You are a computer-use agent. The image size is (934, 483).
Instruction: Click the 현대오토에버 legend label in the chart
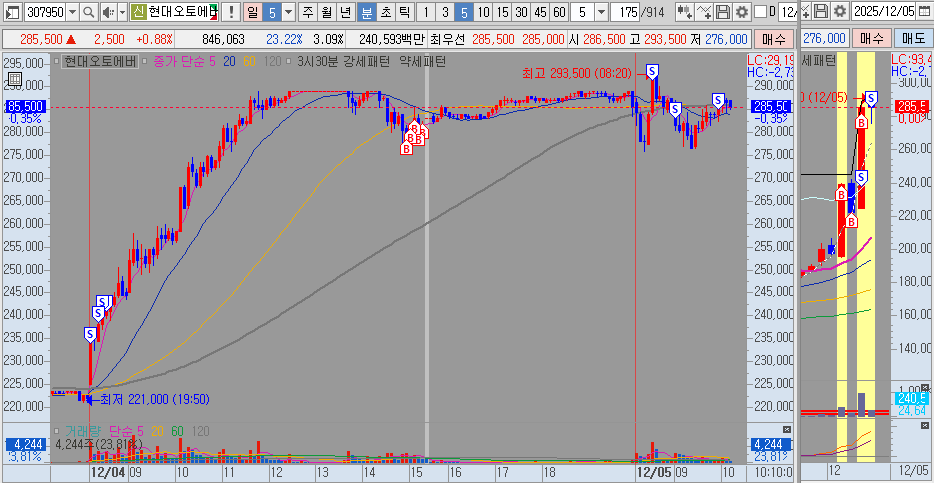tap(99, 61)
